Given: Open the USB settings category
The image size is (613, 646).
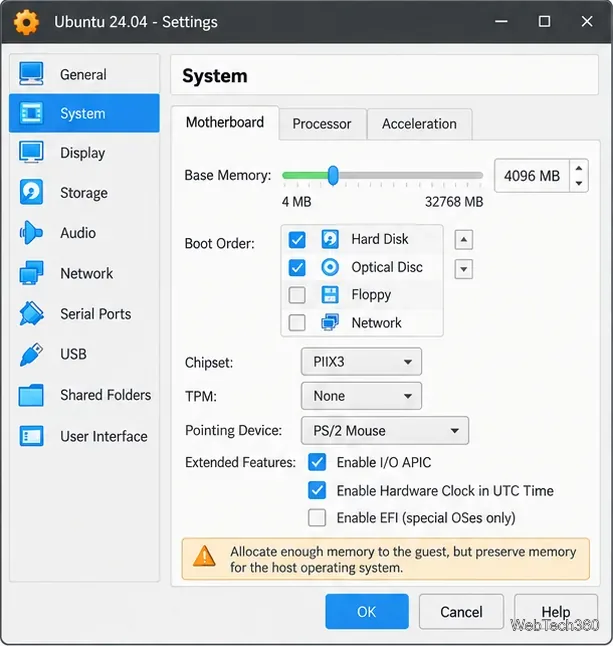Looking at the screenshot, I should click(x=84, y=354).
